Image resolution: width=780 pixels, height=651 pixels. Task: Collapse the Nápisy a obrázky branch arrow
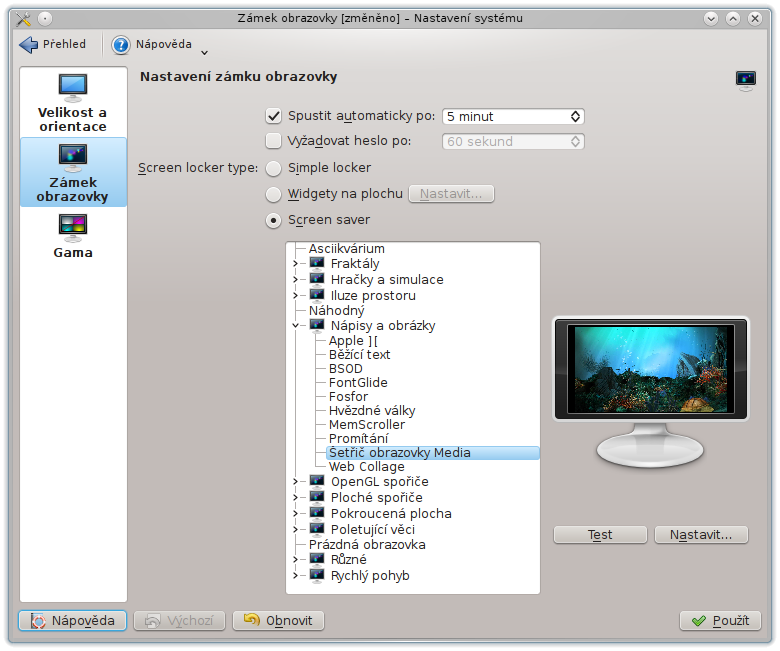[x=295, y=325]
